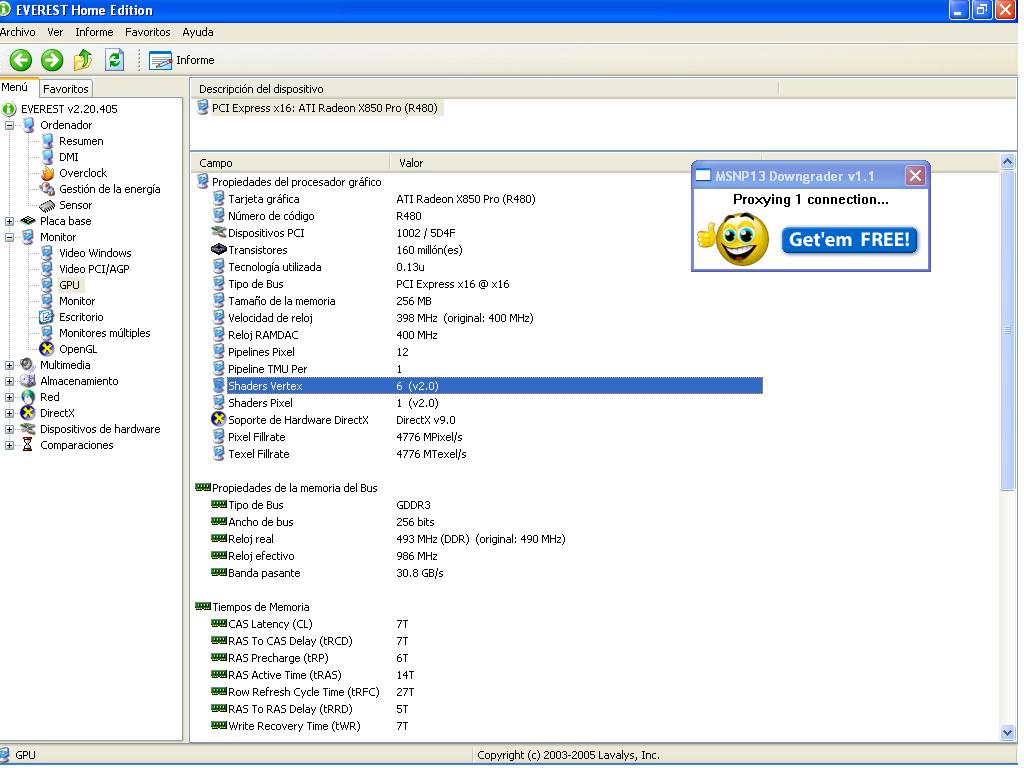This screenshot has width=1024, height=768.
Task: Click the vertical scrollbar thumb
Action: pyautogui.click(x=1007, y=330)
